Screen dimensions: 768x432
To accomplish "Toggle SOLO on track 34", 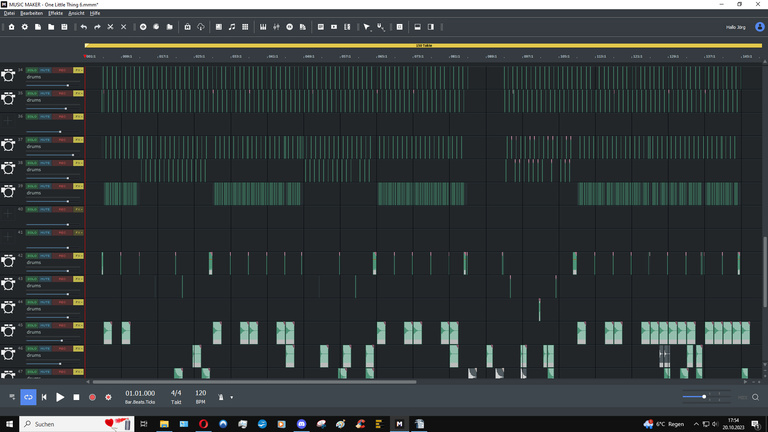I will click(32, 70).
